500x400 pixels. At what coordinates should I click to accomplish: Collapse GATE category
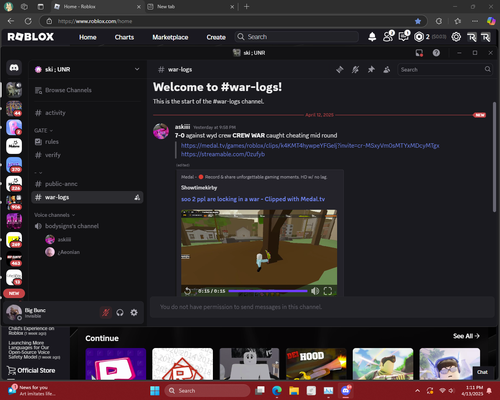point(43,130)
